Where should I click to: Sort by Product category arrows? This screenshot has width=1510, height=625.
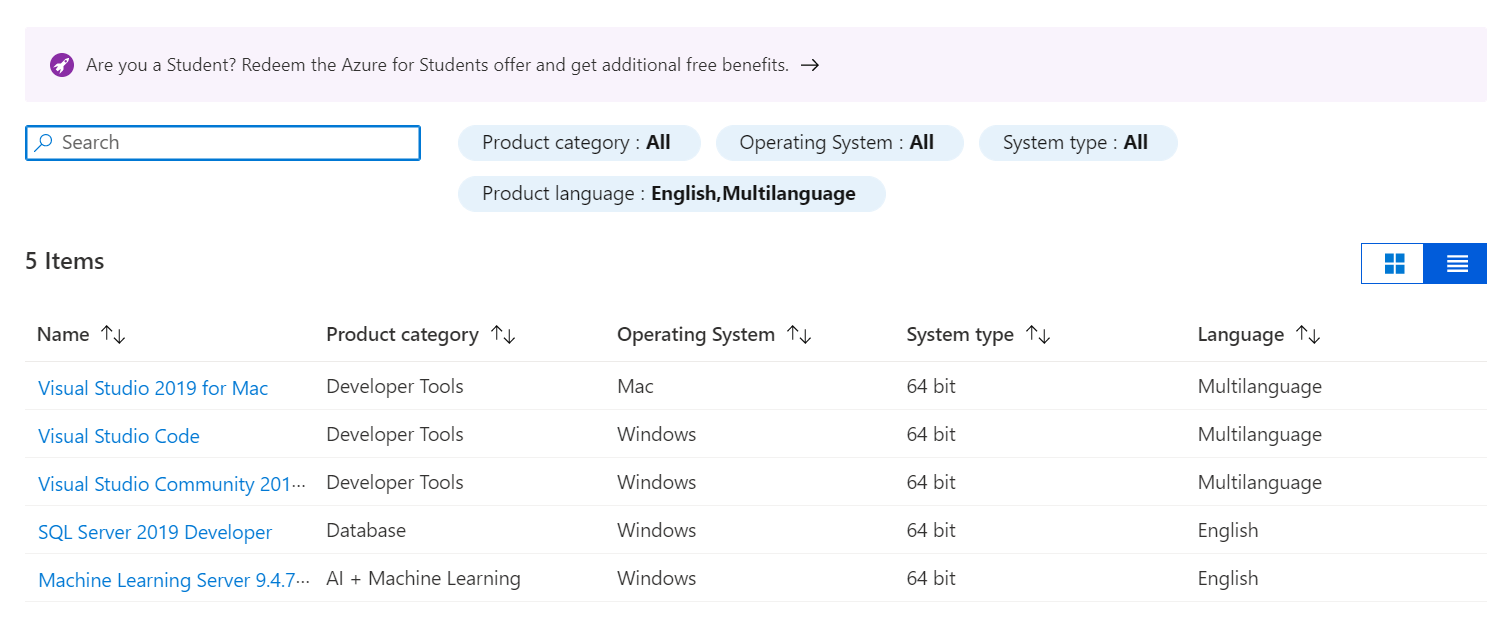[x=503, y=335]
